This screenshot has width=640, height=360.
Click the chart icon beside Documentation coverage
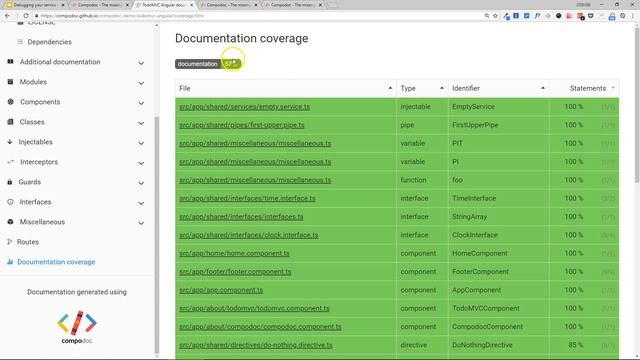tap(10, 262)
